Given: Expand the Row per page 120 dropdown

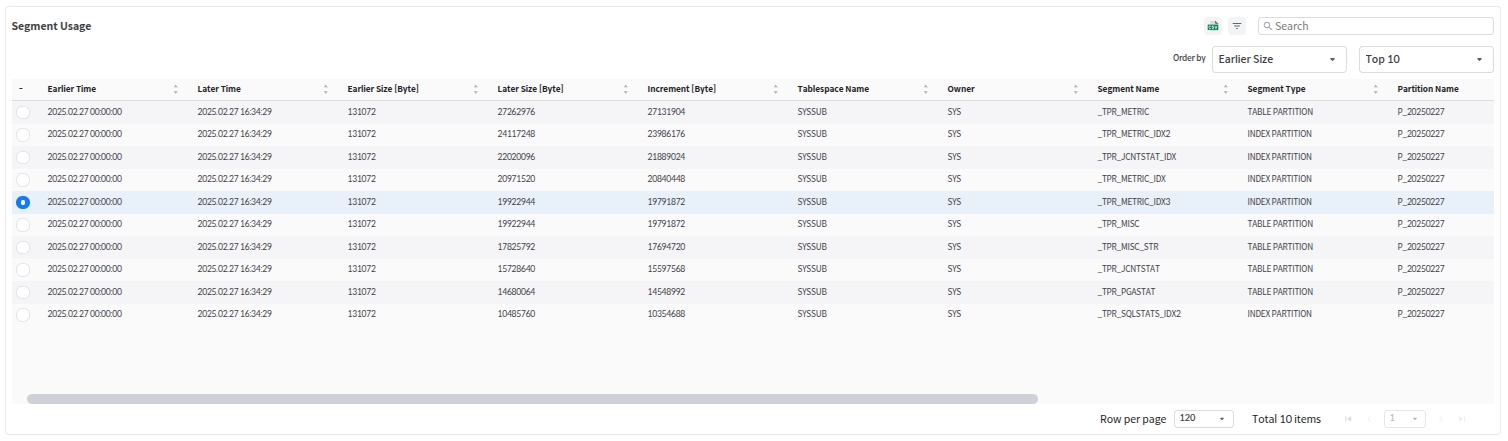Looking at the screenshot, I should (1204, 419).
